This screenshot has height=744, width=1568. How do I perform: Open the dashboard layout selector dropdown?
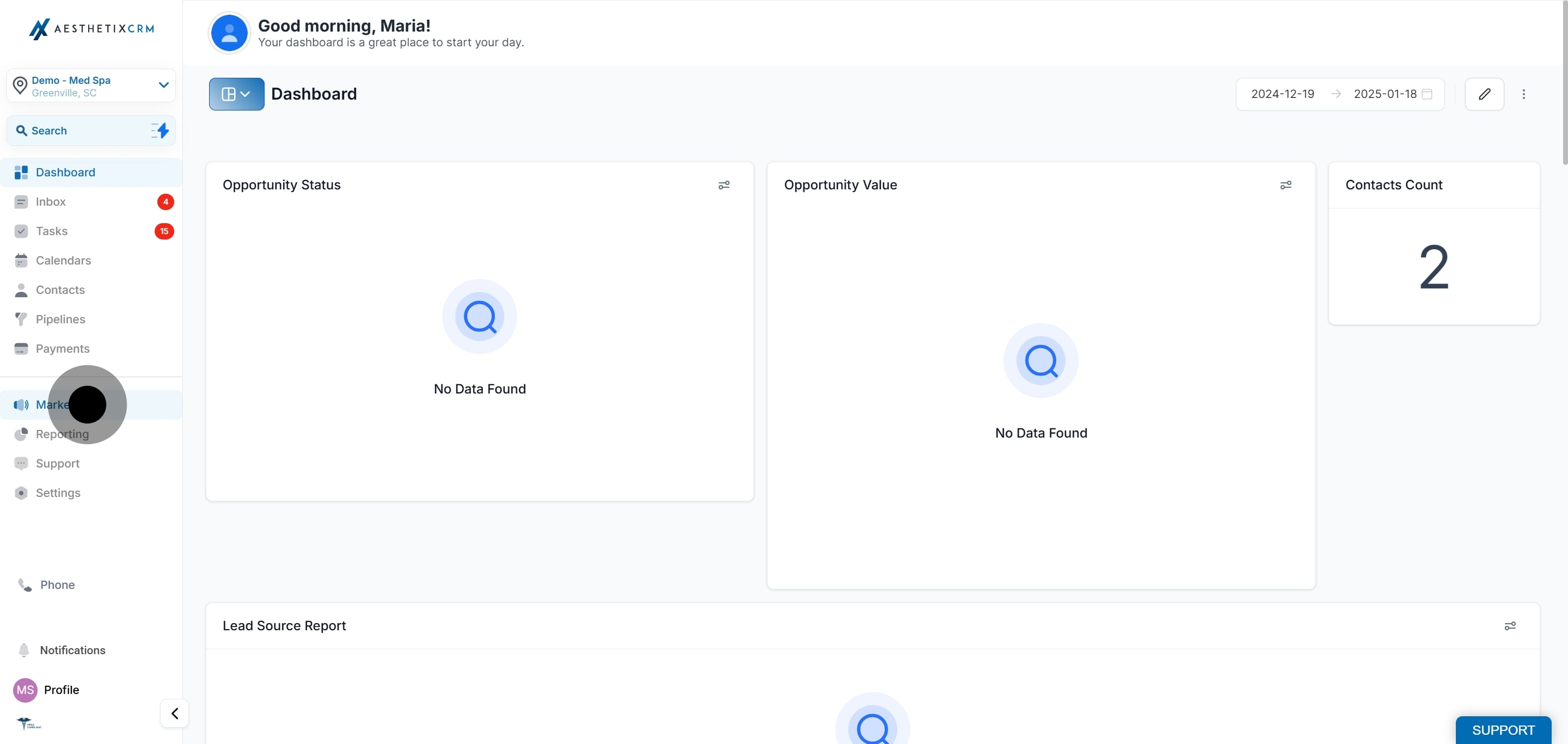236,94
